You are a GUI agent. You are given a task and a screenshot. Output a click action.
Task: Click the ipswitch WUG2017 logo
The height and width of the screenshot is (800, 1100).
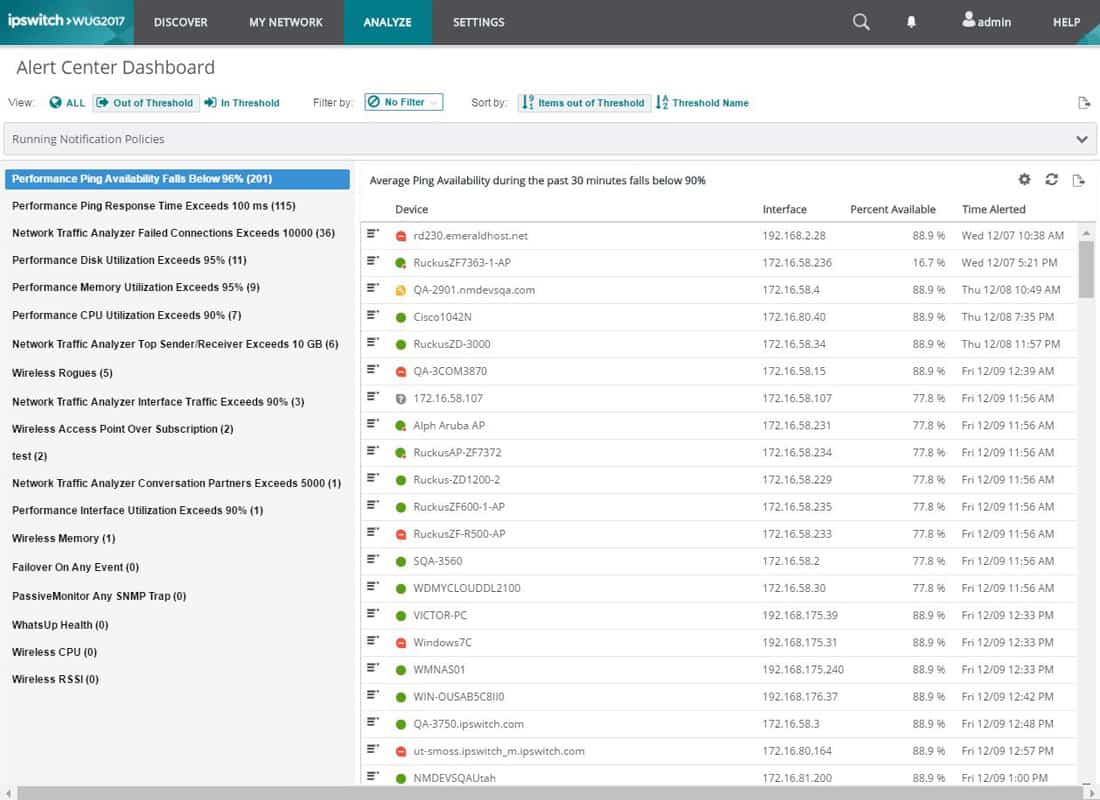coord(67,21)
